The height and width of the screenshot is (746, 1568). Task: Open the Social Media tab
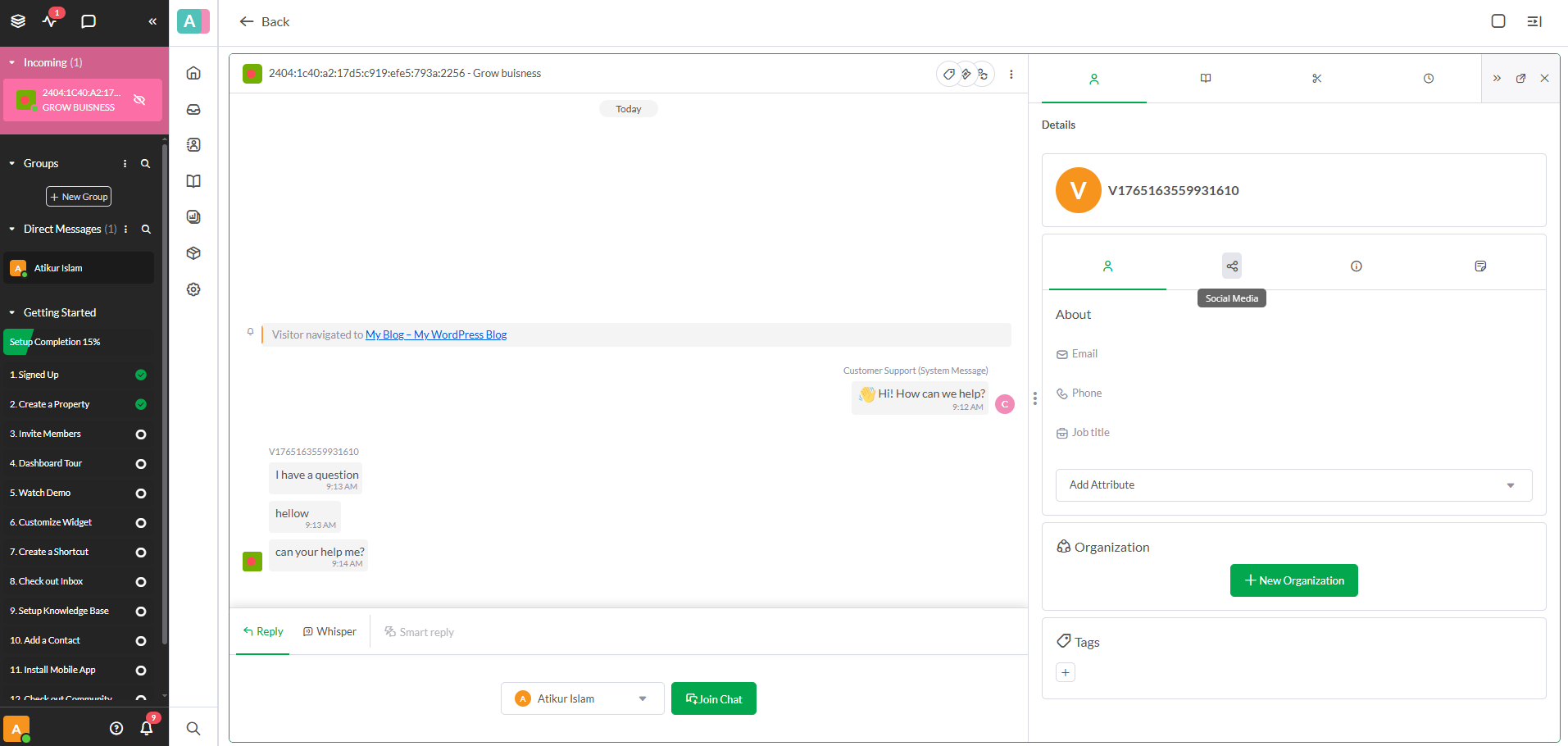click(x=1232, y=266)
